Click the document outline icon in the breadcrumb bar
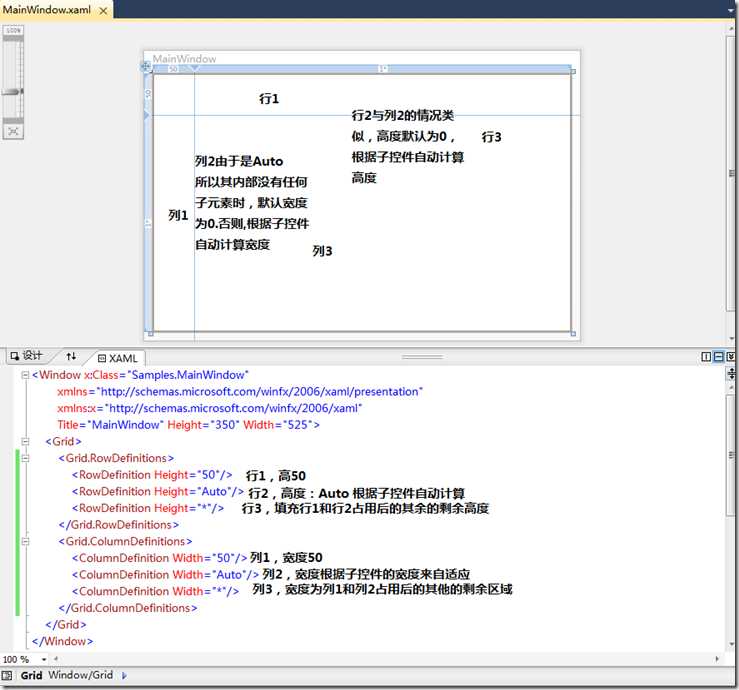This screenshot has width=739, height=690. (7, 675)
